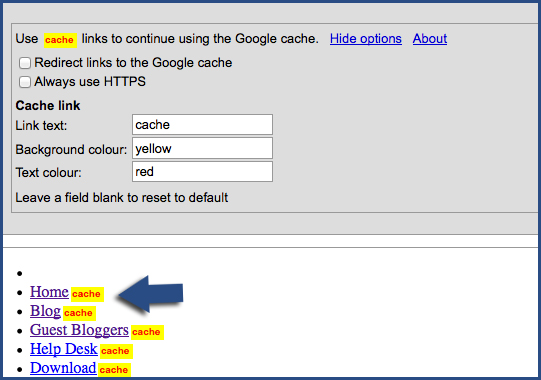Click the cache link beside Download

point(114,370)
